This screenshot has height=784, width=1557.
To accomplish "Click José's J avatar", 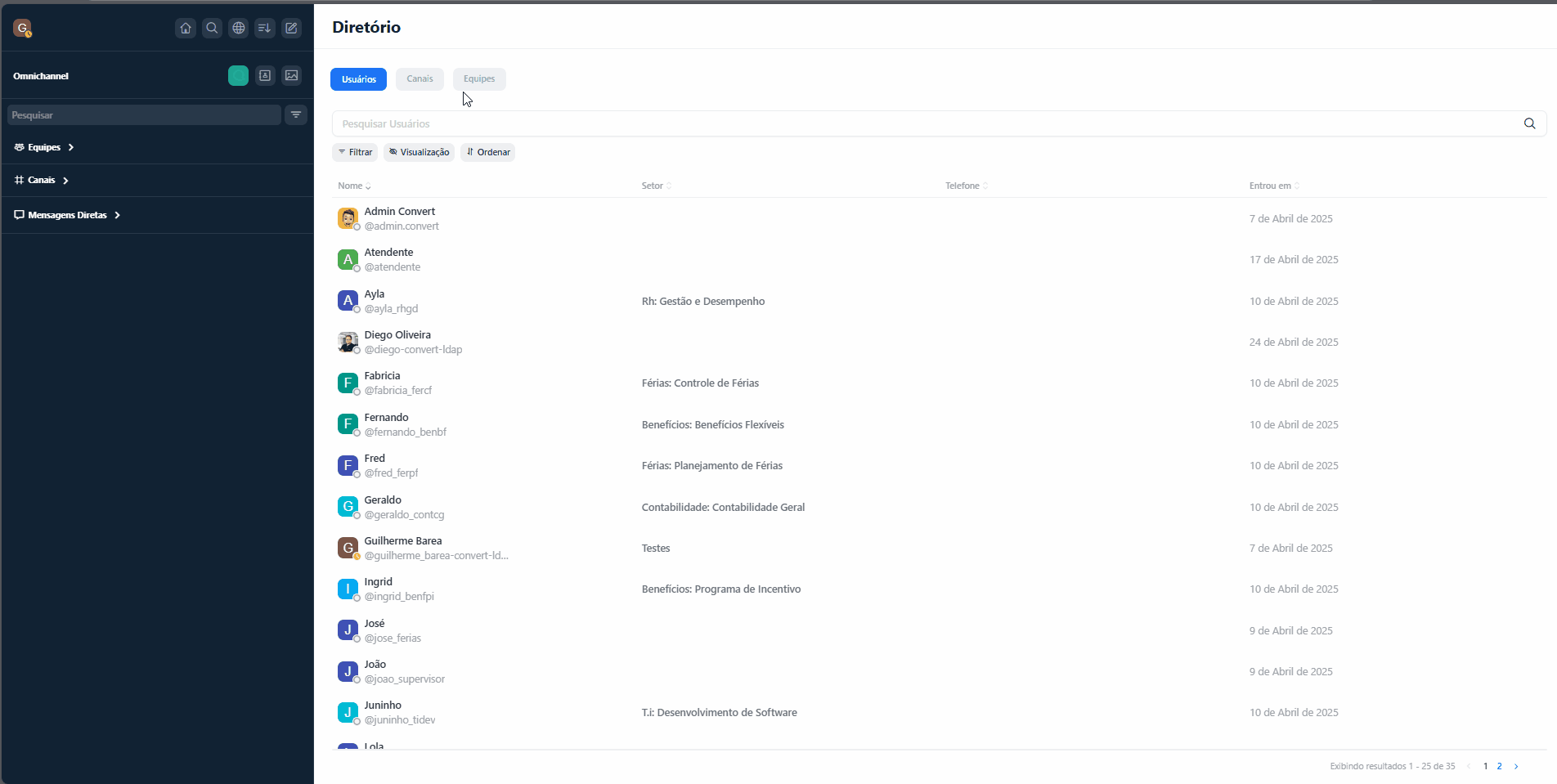I will click(348, 630).
